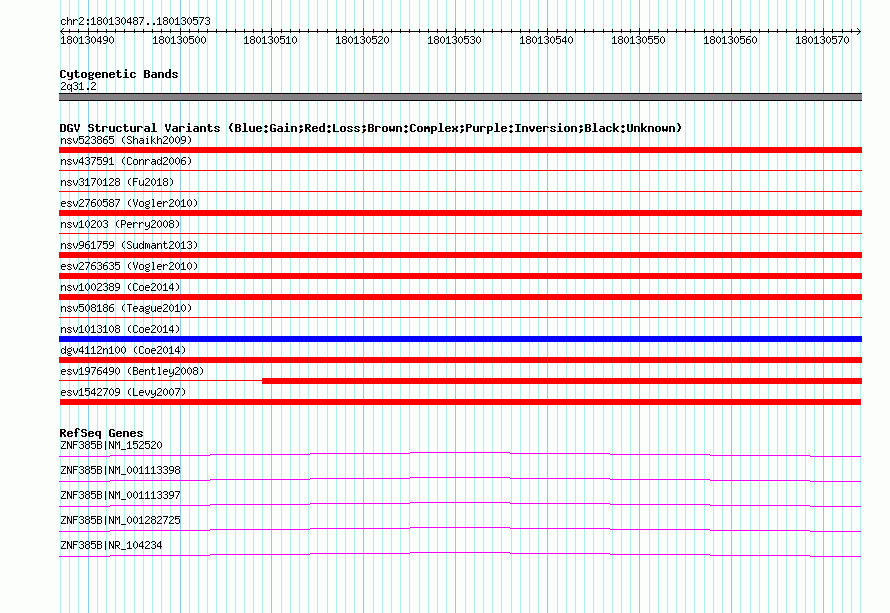Click the thin red line under nsv3170128
Image resolution: width=890 pixels, height=613 pixels.
click(460, 191)
